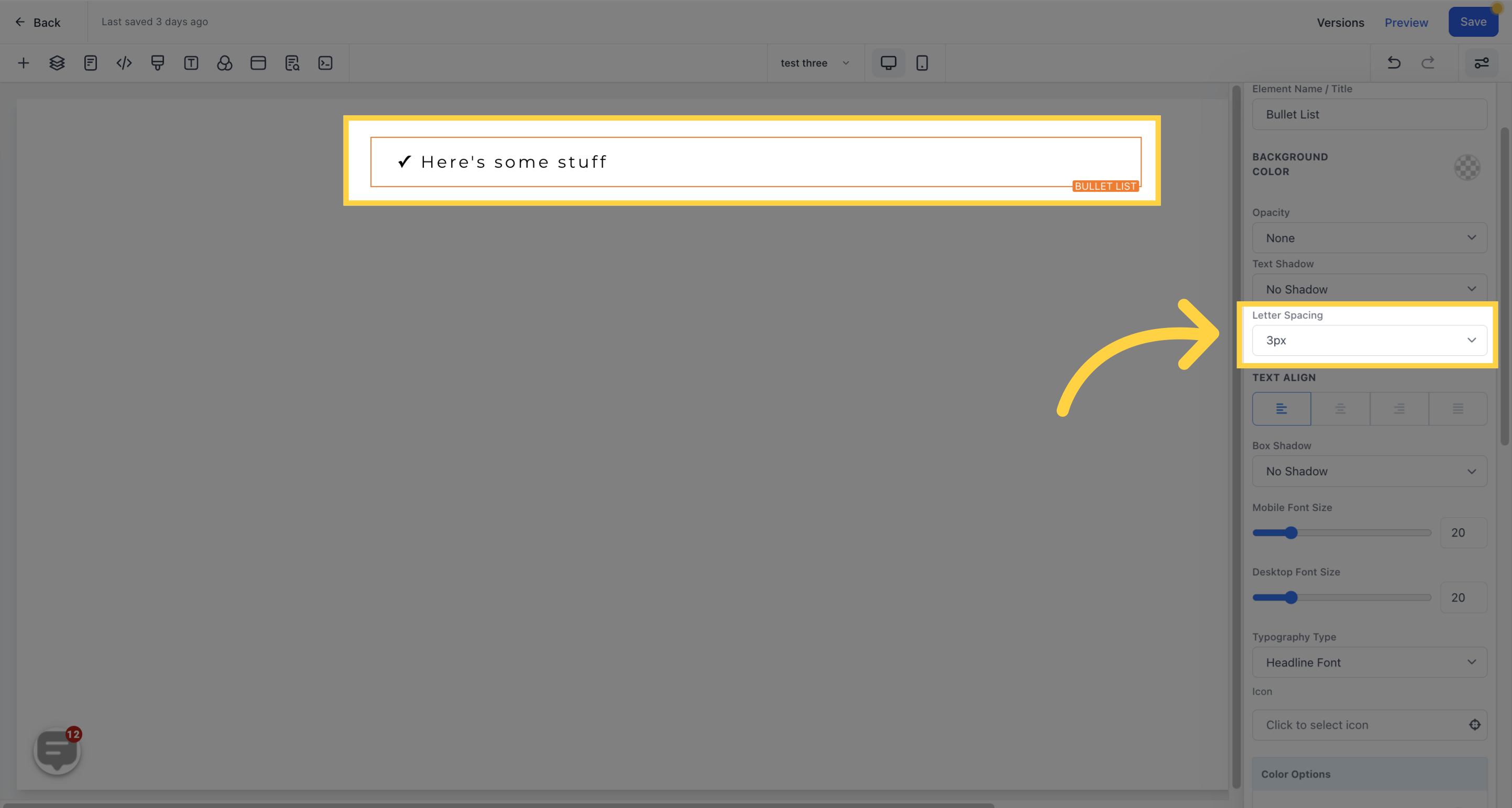Switch to desktop view icon
The image size is (1512, 808).
click(889, 63)
